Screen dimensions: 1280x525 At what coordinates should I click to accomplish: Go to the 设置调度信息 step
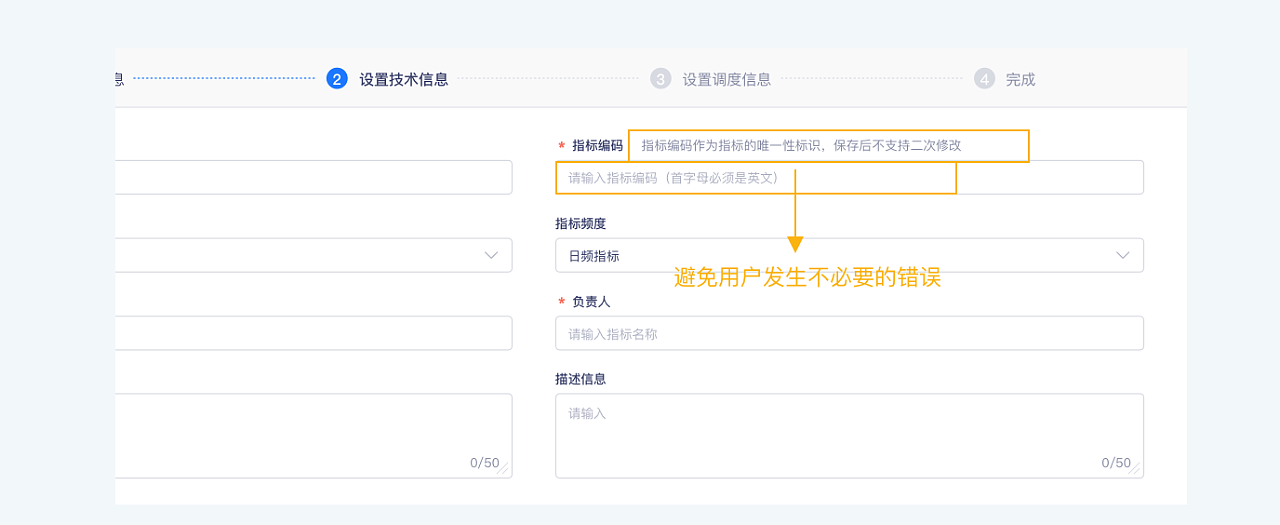click(727, 80)
